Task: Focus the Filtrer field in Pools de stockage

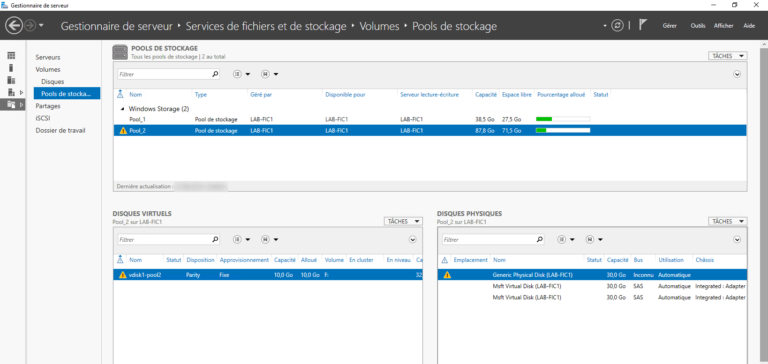Action: [x=164, y=74]
